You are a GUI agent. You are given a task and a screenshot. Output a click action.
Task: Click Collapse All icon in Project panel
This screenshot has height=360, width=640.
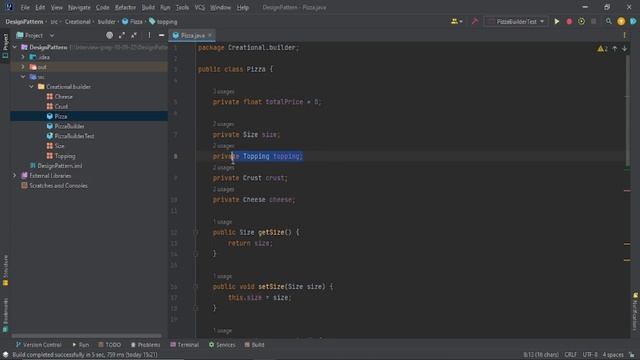pos(134,36)
